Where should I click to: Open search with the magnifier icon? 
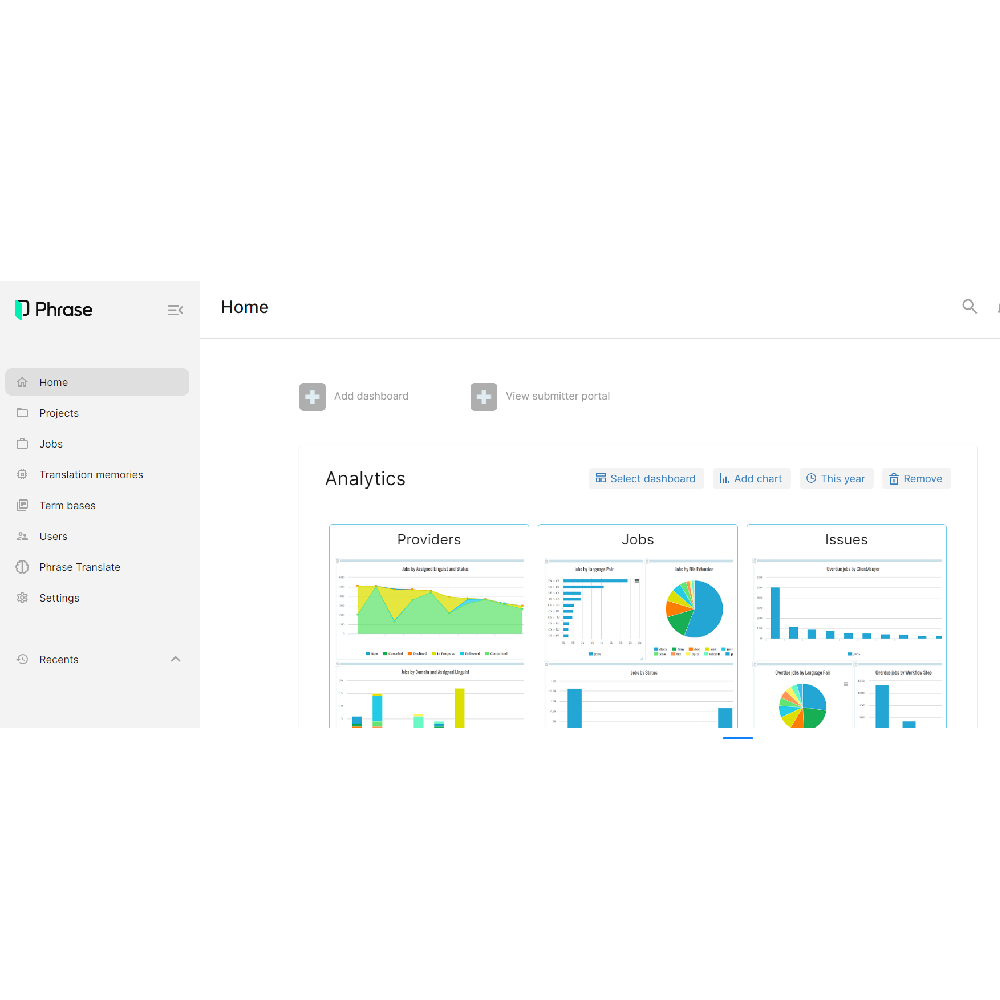[x=969, y=307]
